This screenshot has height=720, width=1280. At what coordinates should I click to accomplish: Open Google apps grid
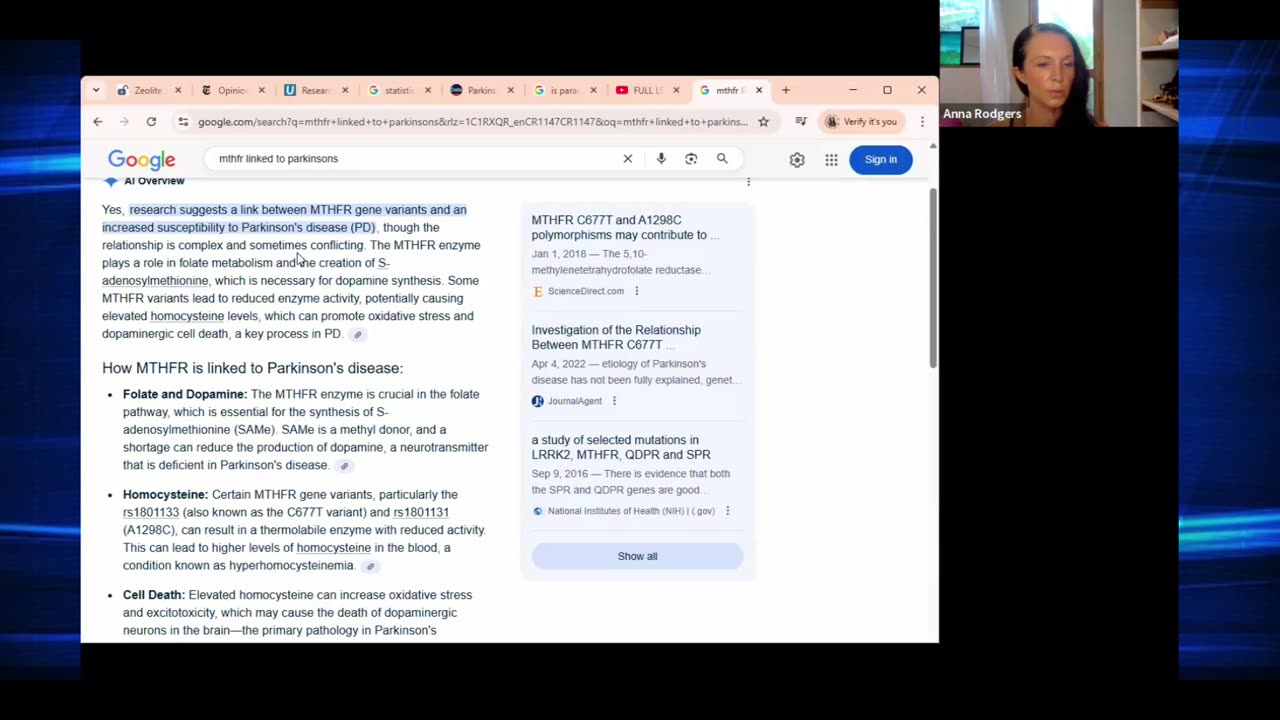pyautogui.click(x=831, y=160)
